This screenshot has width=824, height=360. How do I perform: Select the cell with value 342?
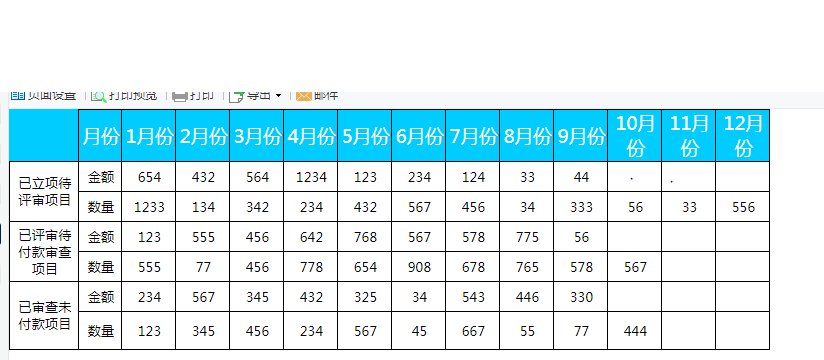[x=257, y=207]
